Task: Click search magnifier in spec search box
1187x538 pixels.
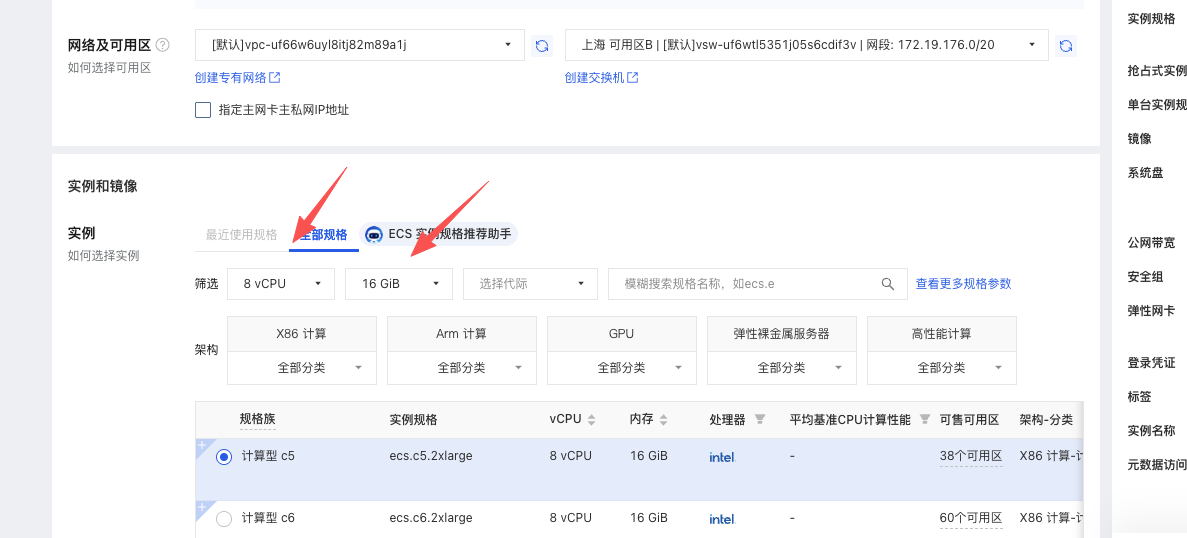Action: point(887,284)
